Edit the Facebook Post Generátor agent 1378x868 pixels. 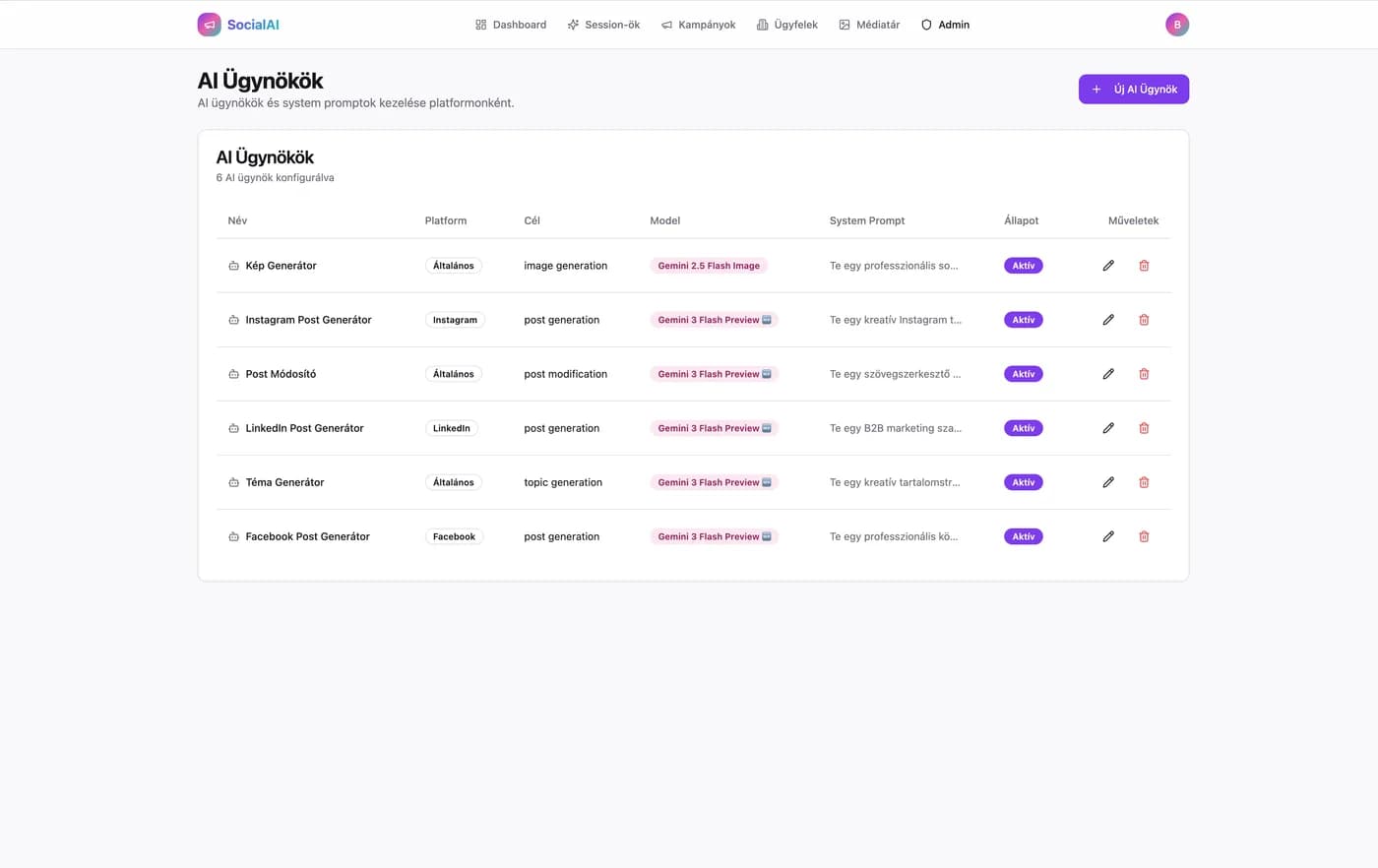1108,536
